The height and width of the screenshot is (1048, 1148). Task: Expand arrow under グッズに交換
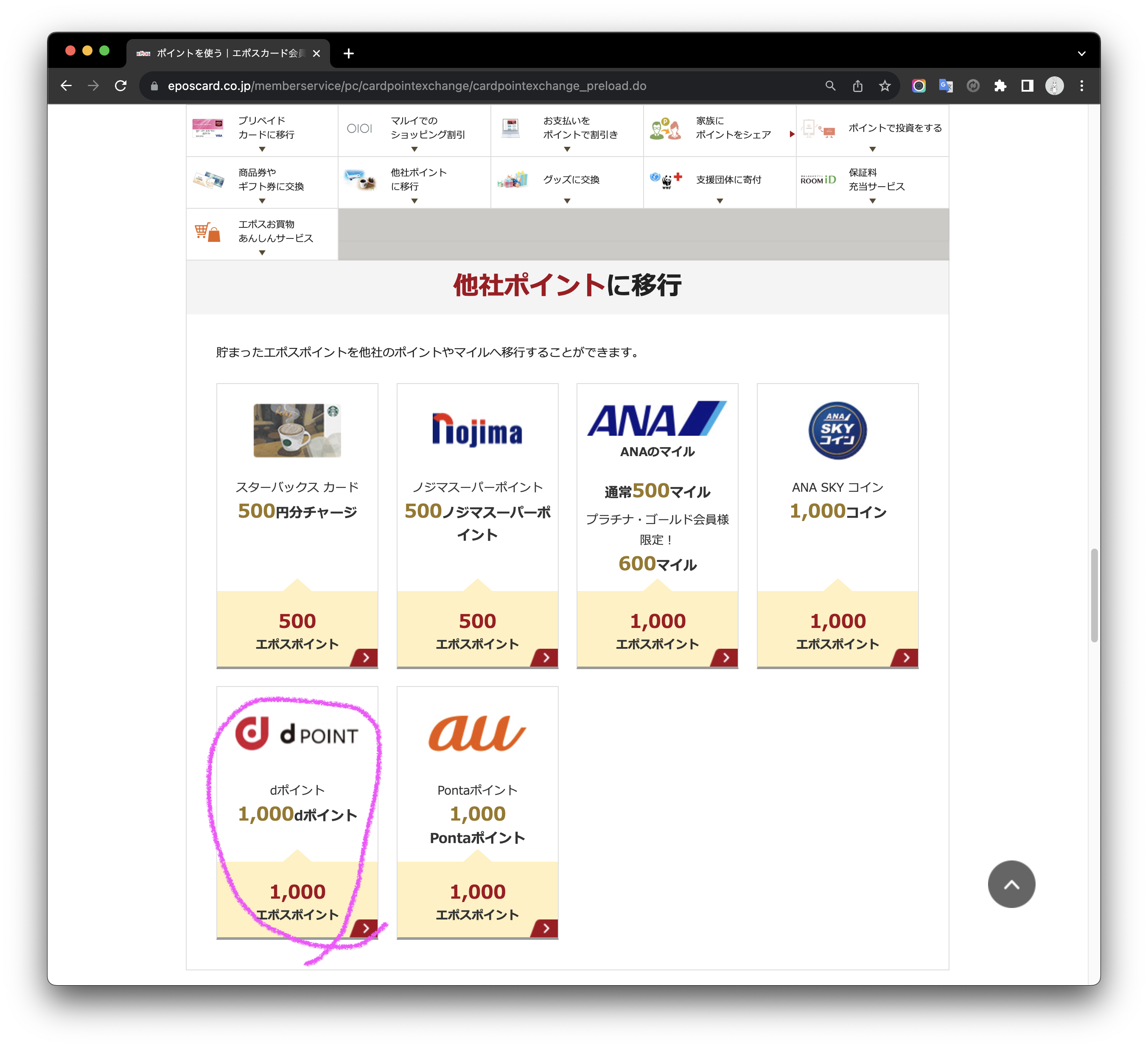[x=567, y=201]
